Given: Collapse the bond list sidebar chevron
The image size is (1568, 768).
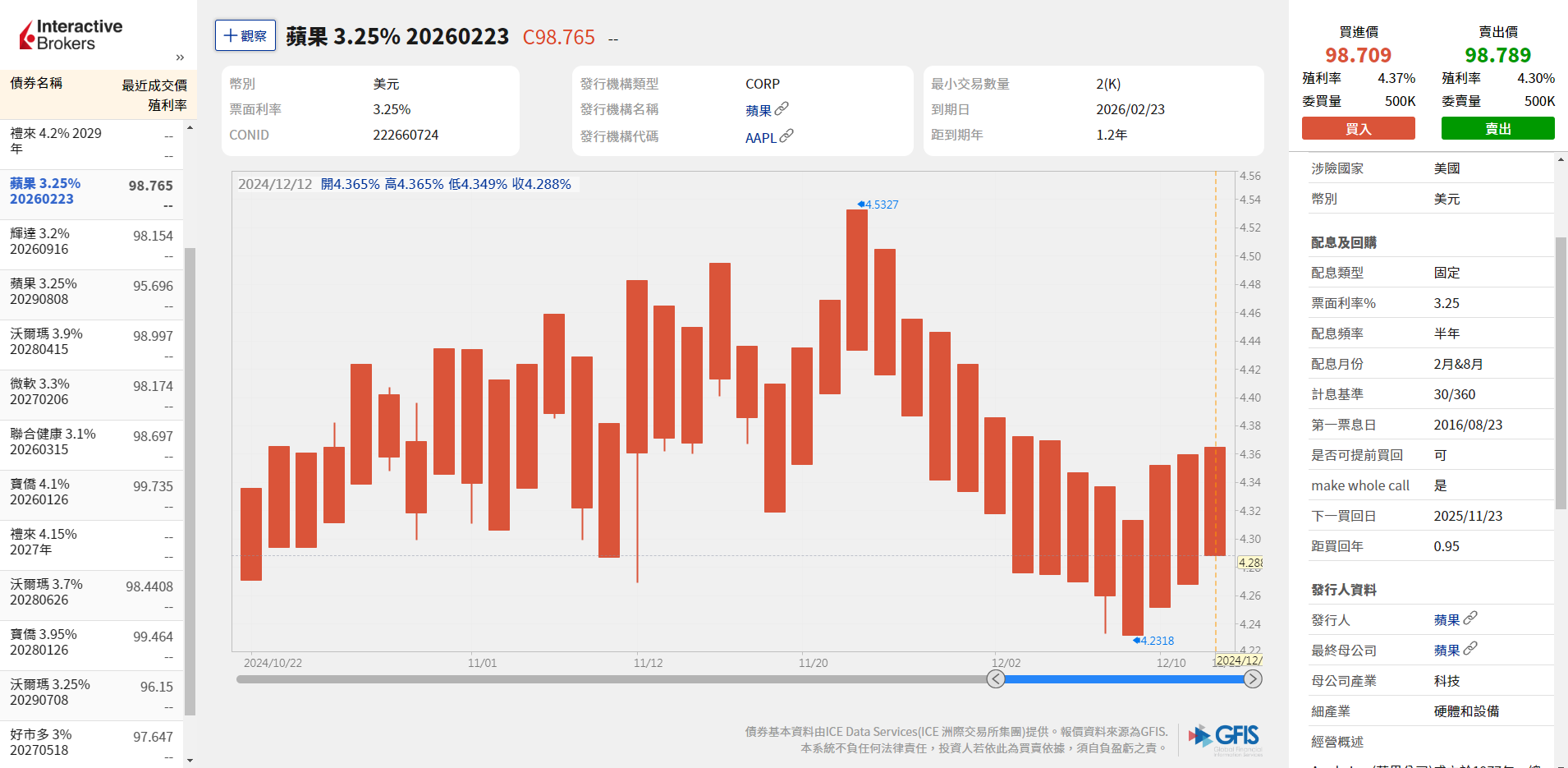Looking at the screenshot, I should (x=180, y=57).
